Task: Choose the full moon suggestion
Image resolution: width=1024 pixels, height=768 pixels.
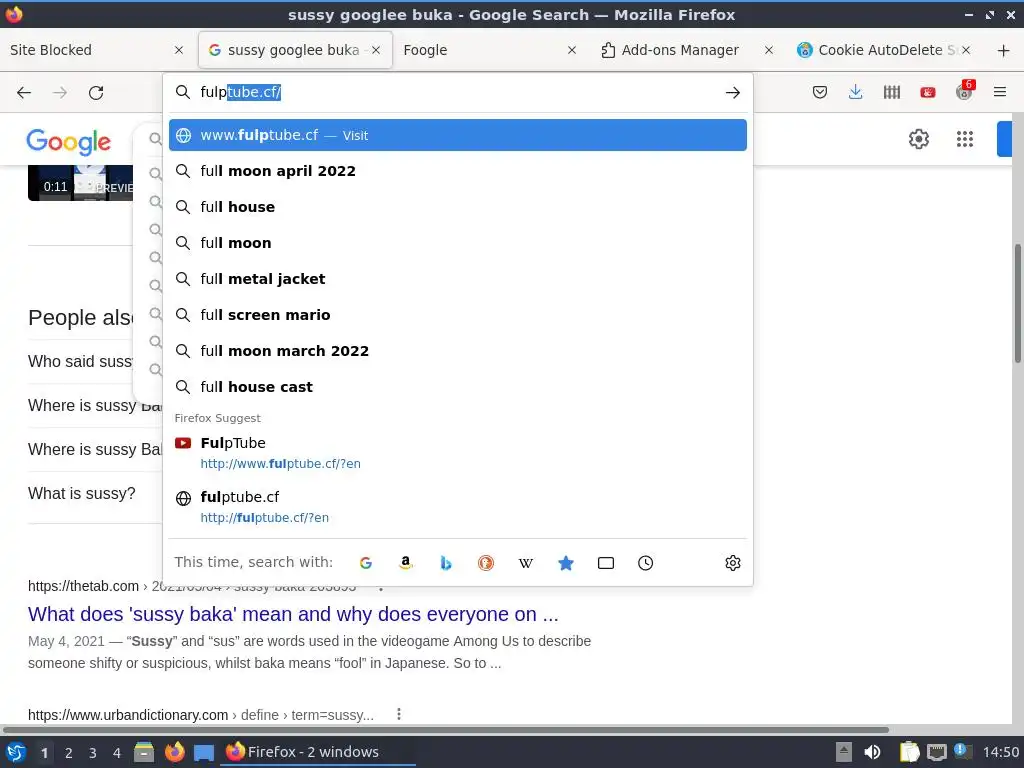Action: click(x=458, y=243)
